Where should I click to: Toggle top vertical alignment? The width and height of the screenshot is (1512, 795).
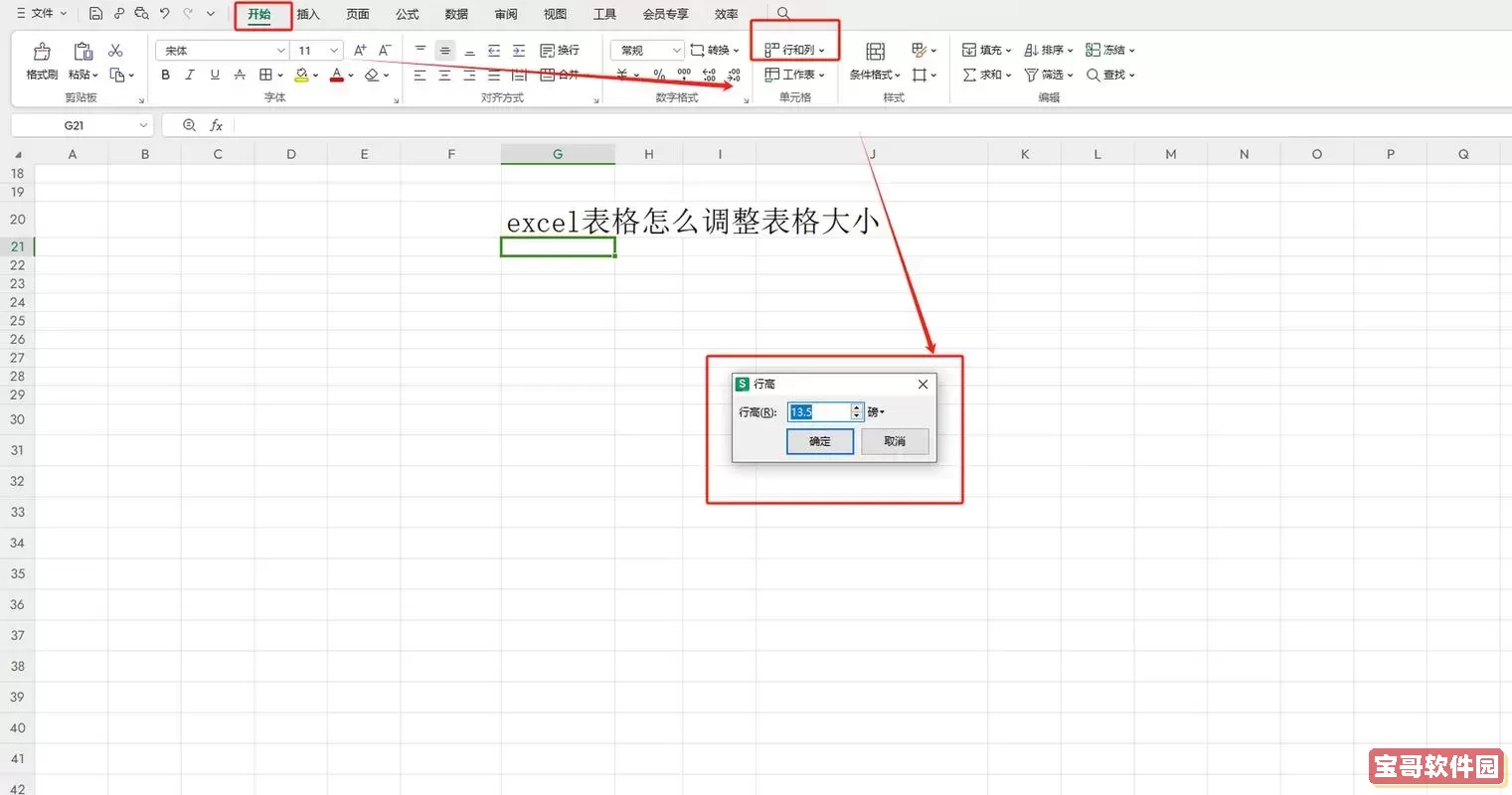[x=420, y=50]
